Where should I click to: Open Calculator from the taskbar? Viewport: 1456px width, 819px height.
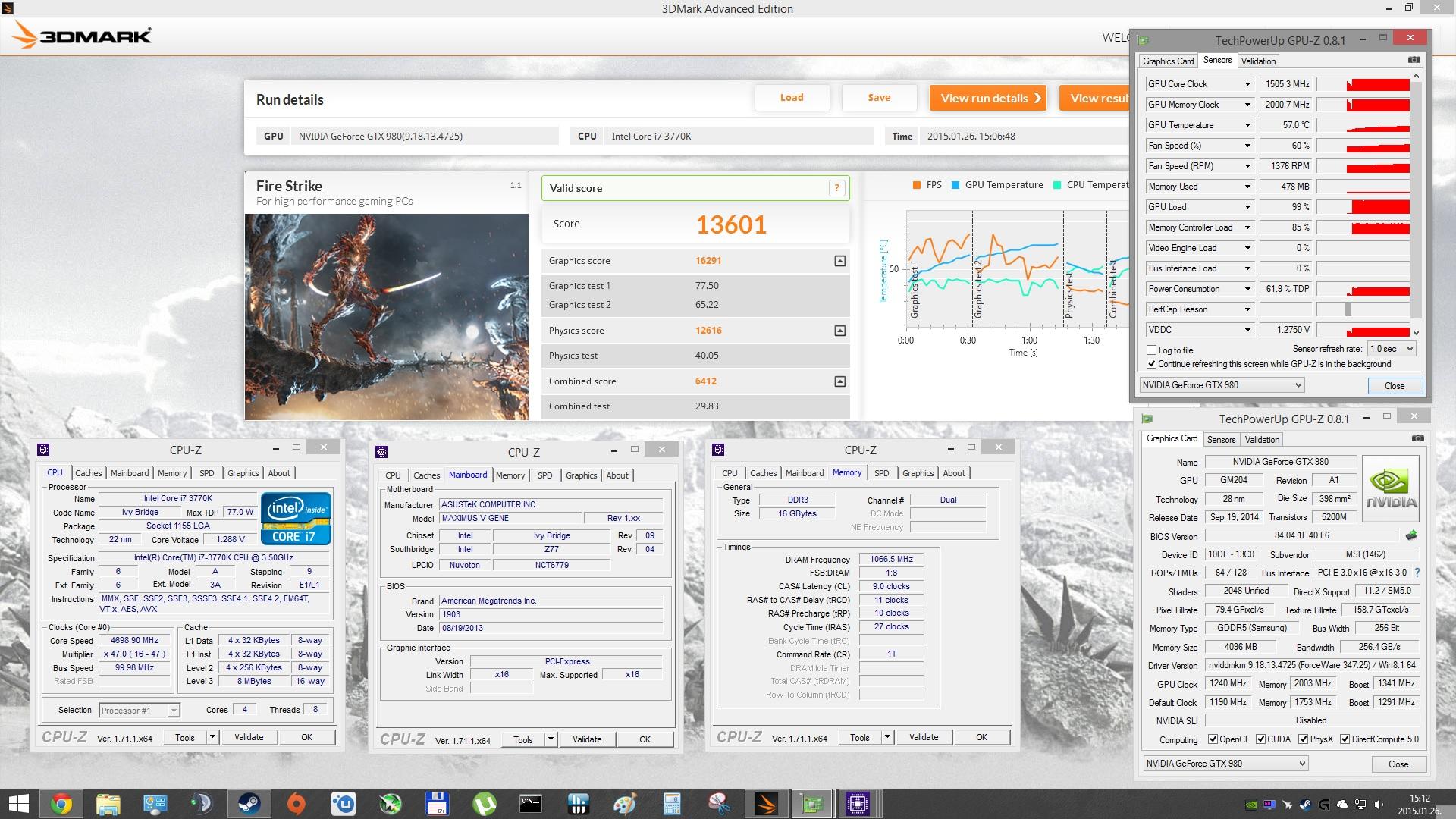pyautogui.click(x=672, y=804)
